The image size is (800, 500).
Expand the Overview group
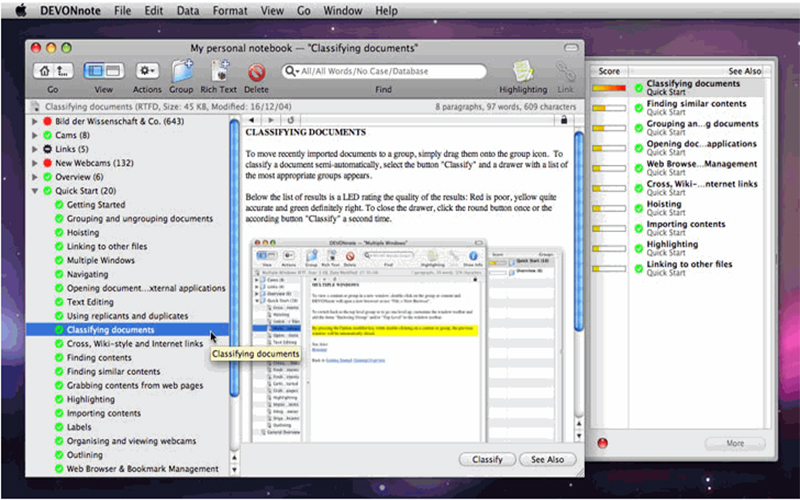point(35,177)
